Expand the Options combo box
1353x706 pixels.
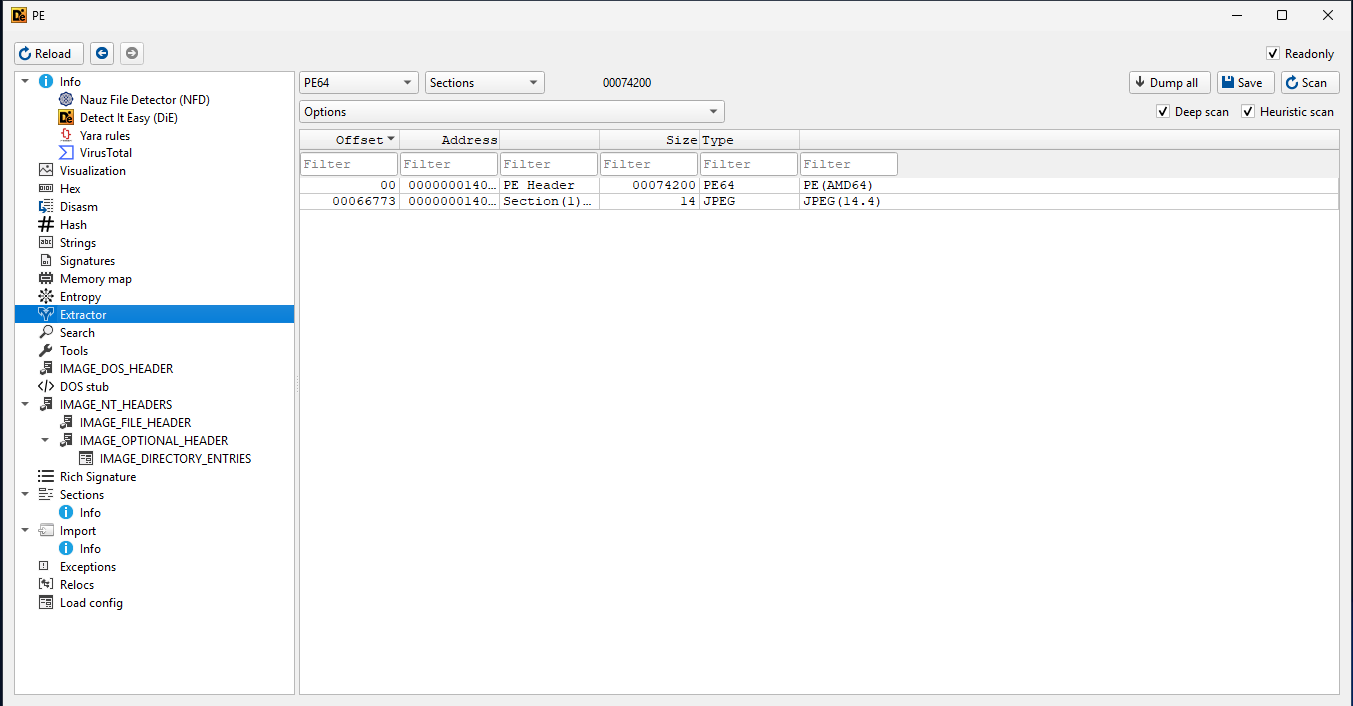511,112
